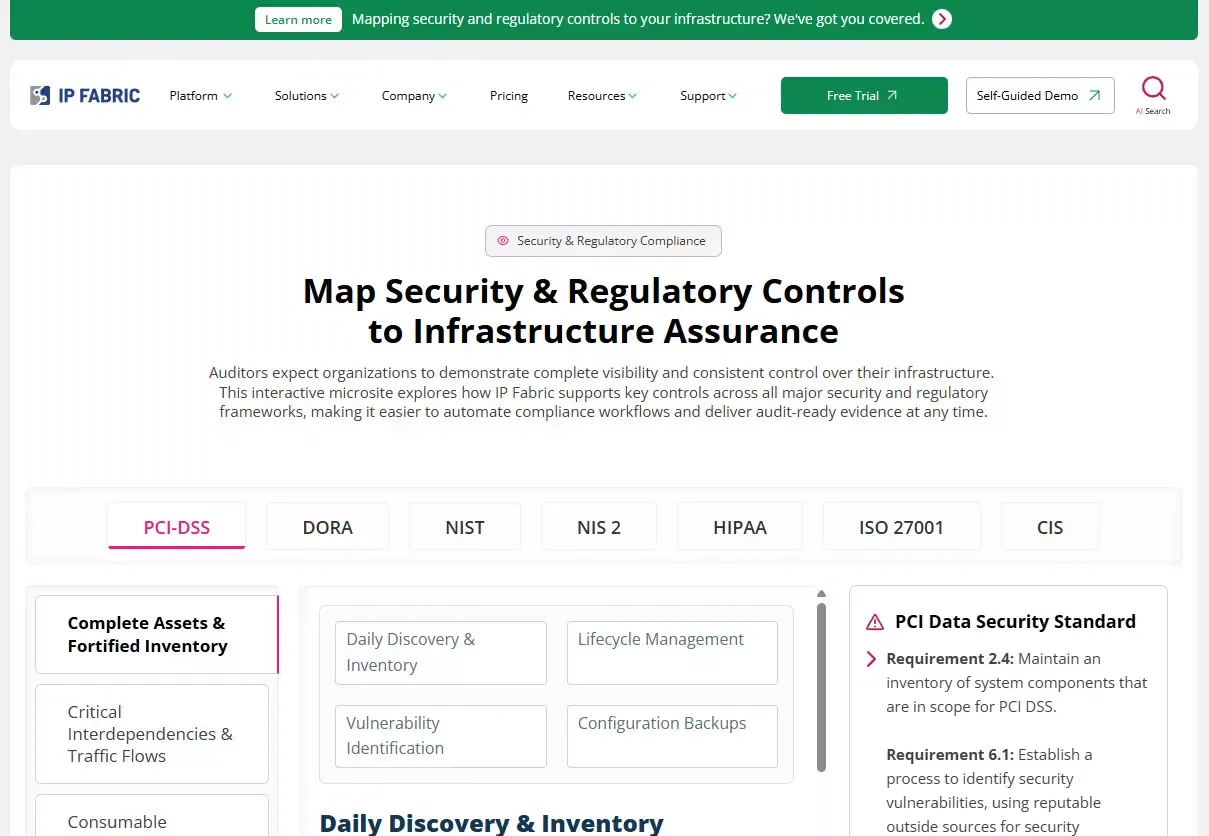Screen dimensions: 1209x836
Task: Click the IP Fabric logo
Action: (85, 96)
